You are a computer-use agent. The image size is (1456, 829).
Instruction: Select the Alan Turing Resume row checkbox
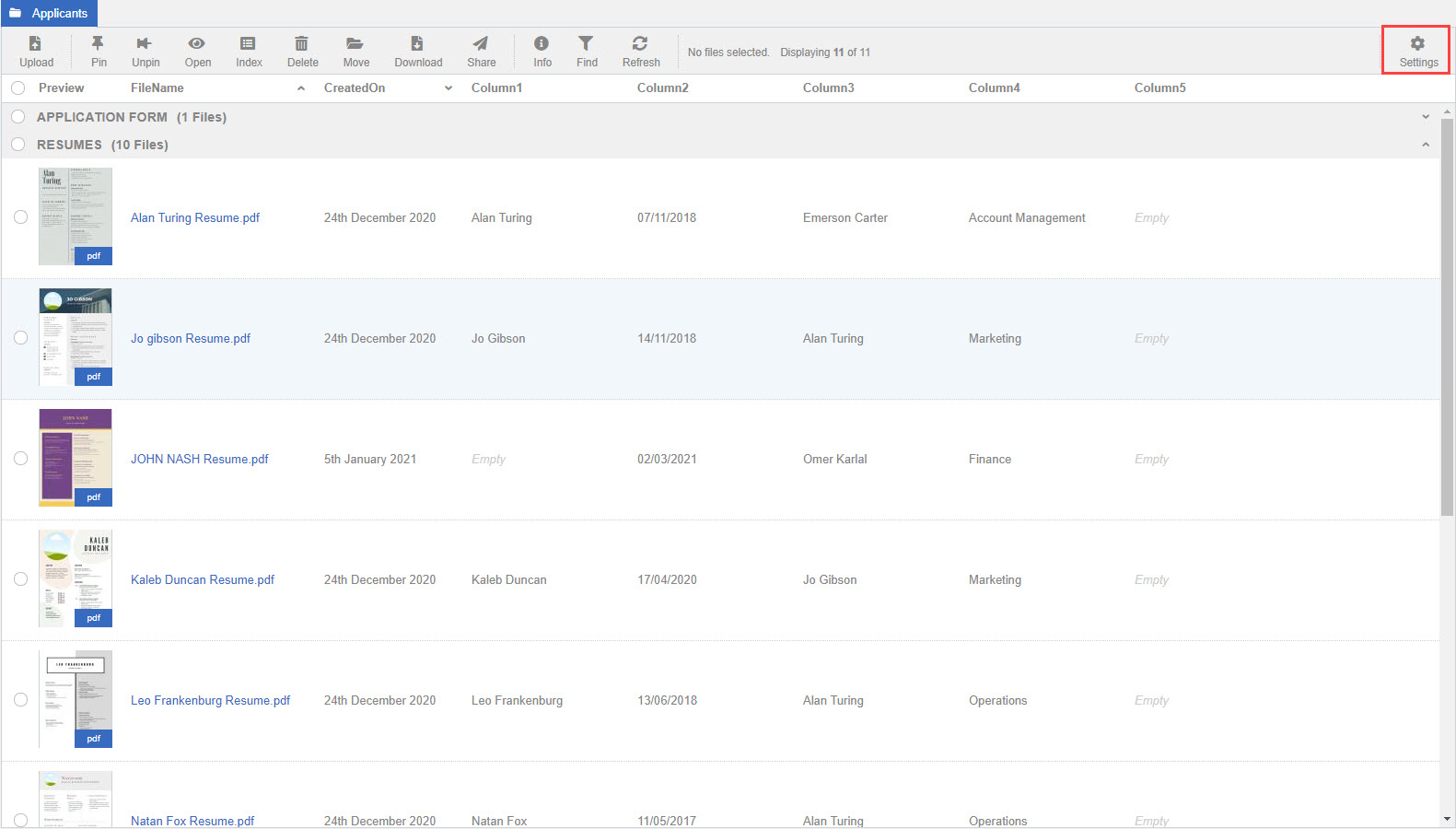(x=20, y=217)
